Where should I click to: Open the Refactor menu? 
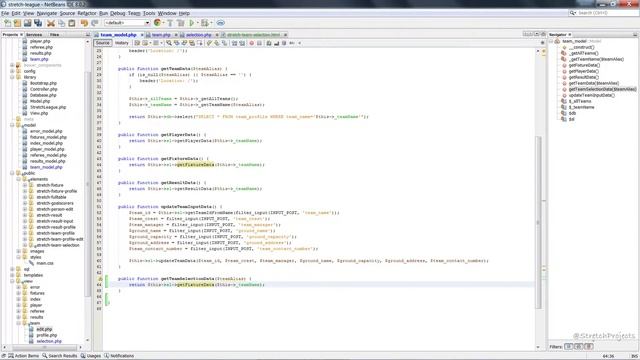pos(87,13)
